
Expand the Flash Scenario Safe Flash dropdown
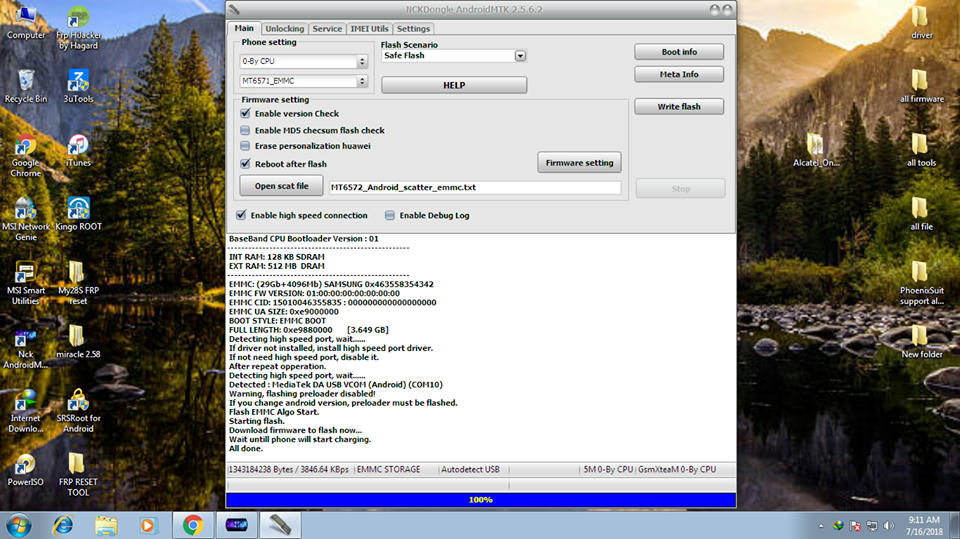[x=520, y=56]
